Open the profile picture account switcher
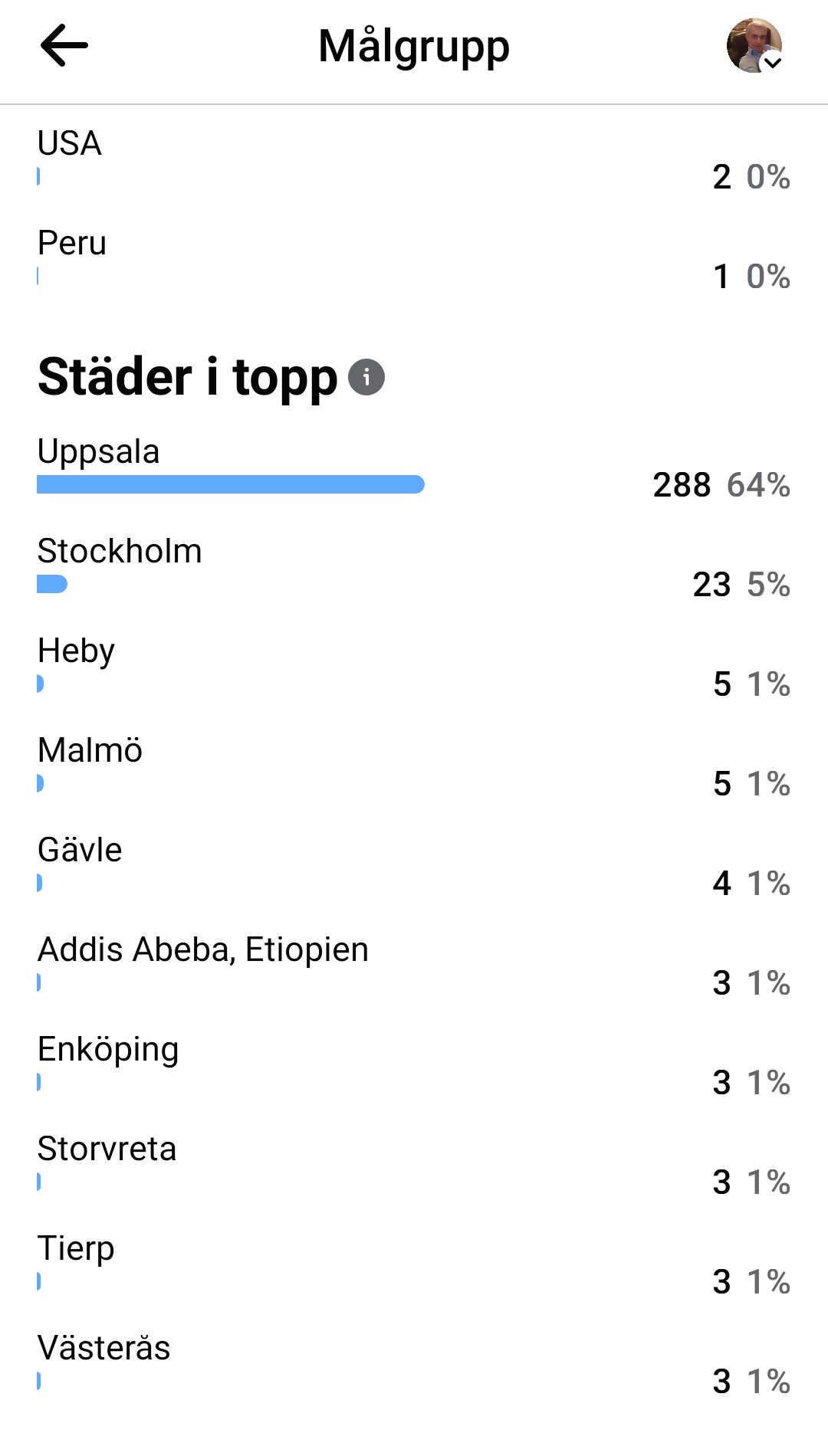828x1456 pixels. point(754,46)
